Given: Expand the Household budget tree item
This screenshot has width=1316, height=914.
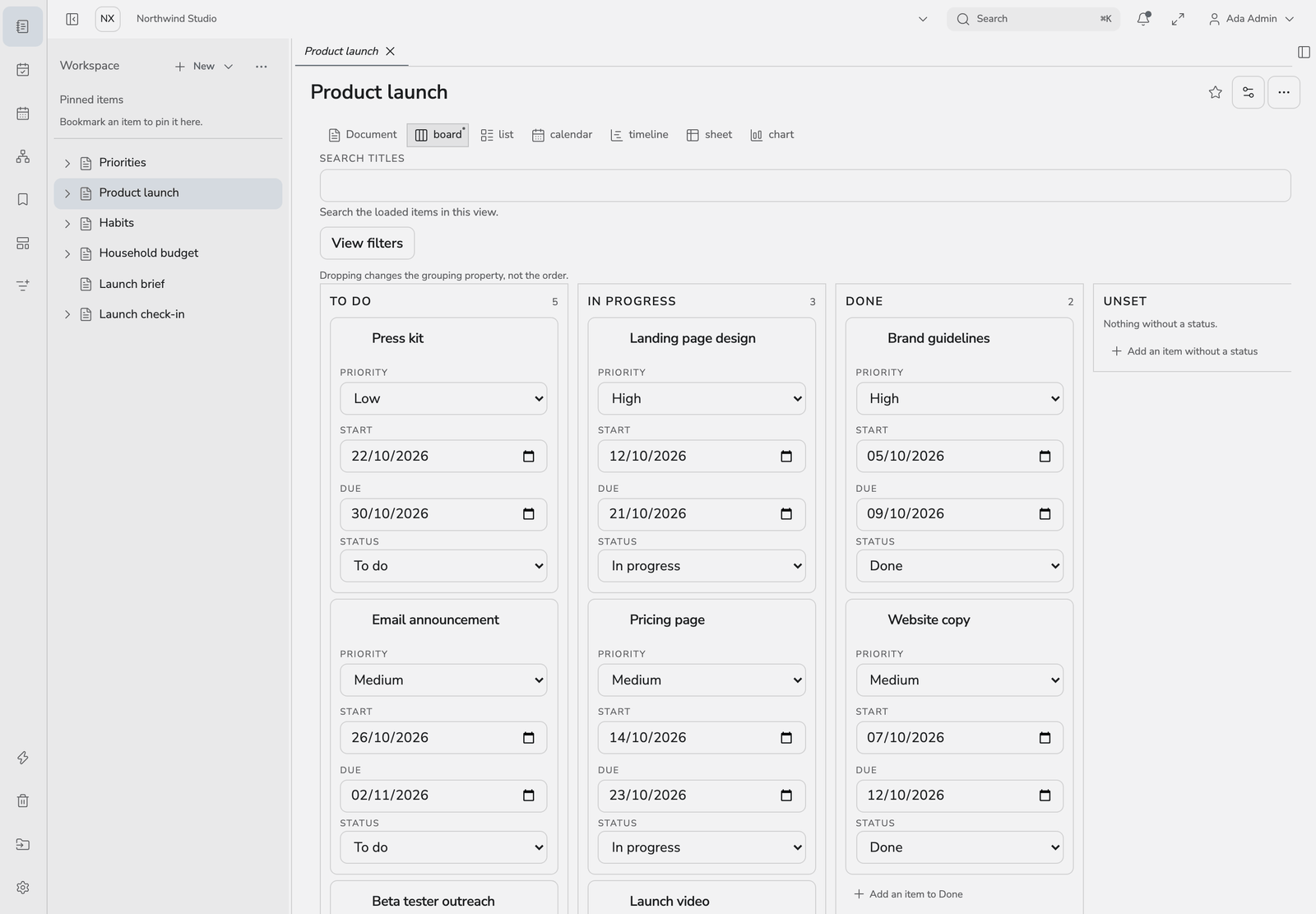Looking at the screenshot, I should [67, 253].
